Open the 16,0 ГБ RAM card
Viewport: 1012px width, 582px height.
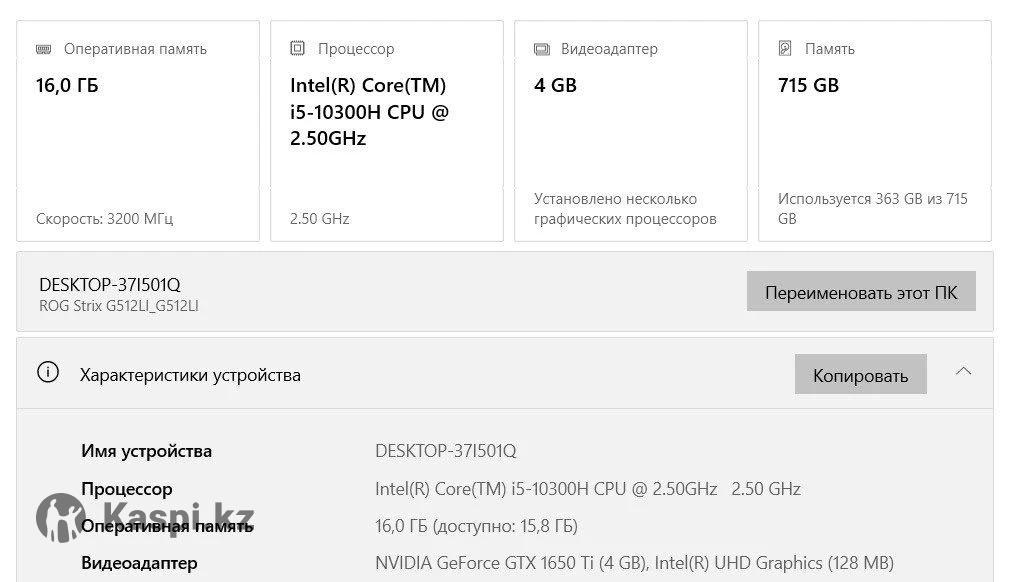coord(137,130)
